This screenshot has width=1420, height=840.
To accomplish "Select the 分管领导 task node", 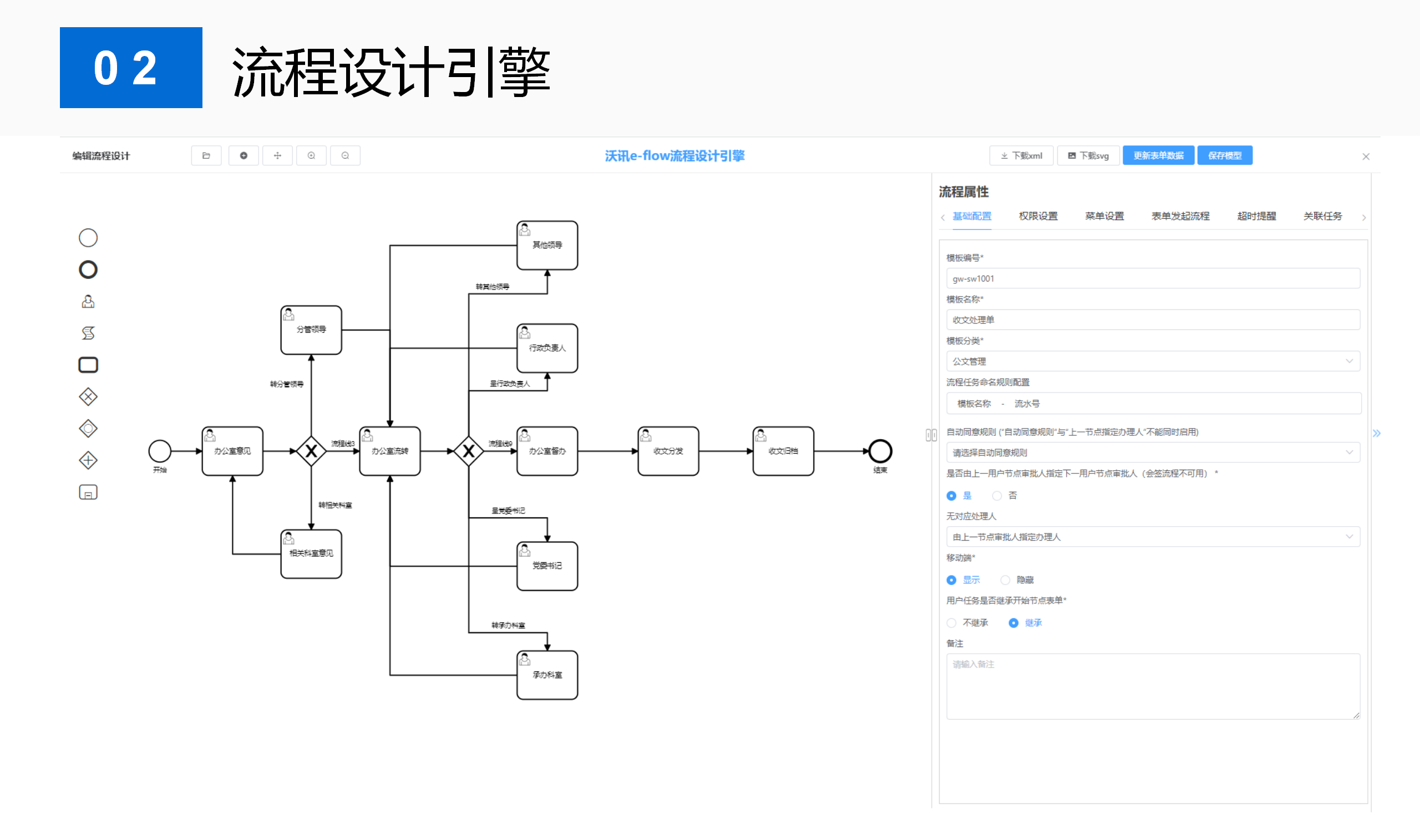I will [x=311, y=330].
